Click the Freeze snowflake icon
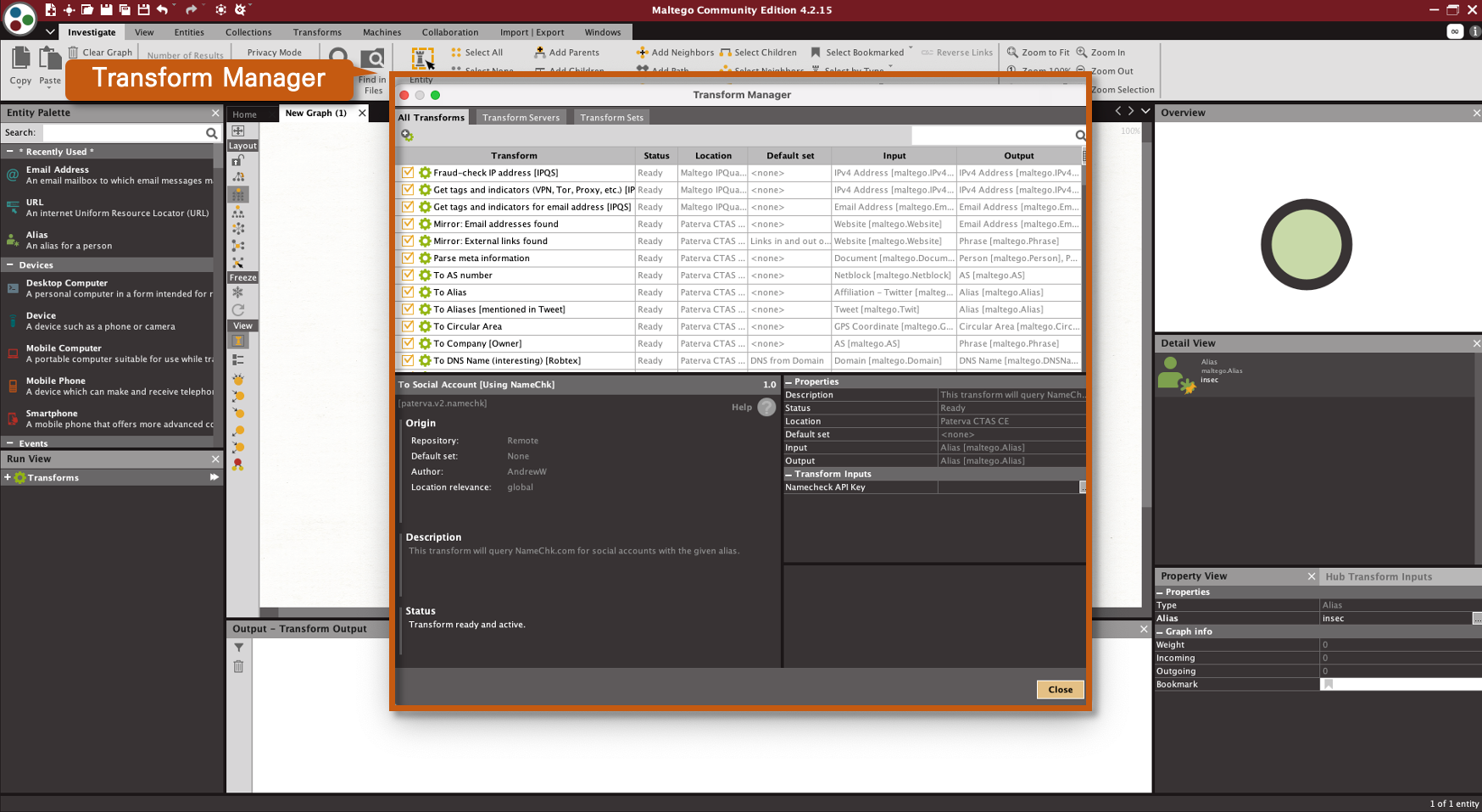1482x812 pixels. [x=238, y=292]
